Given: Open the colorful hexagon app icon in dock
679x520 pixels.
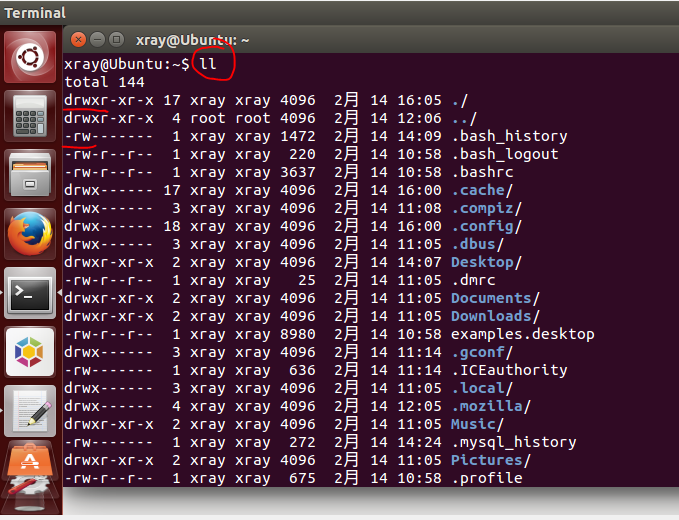Looking at the screenshot, I should tap(30, 352).
